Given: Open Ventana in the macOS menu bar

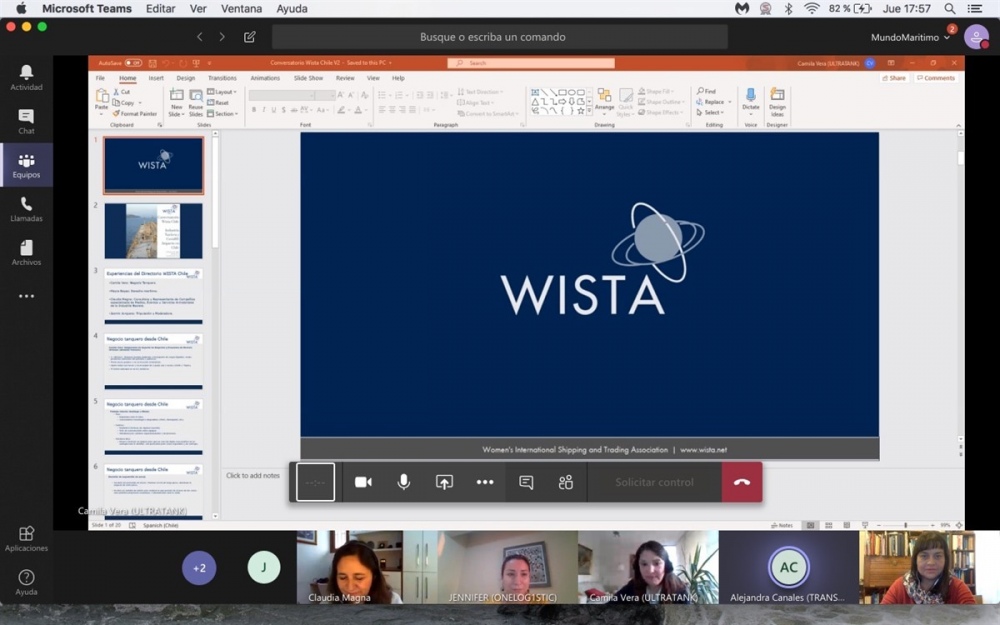Looking at the screenshot, I should point(241,8).
